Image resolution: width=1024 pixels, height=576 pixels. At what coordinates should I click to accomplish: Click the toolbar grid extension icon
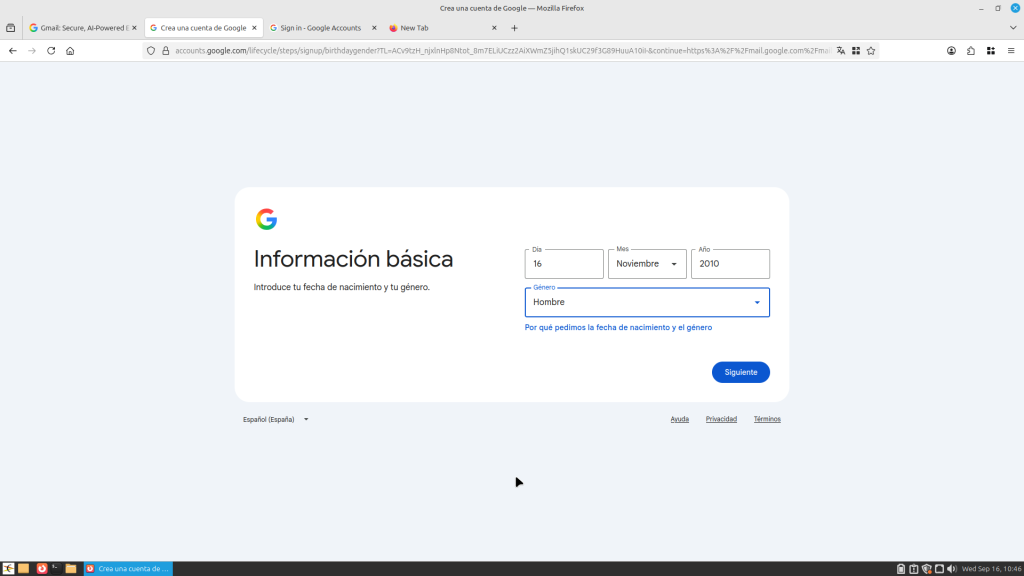tap(991, 51)
